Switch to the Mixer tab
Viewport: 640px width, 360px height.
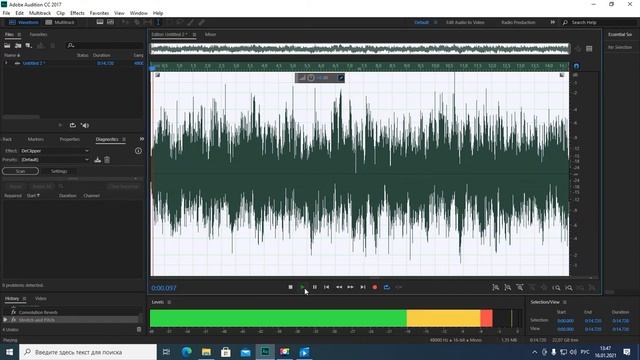pos(211,35)
